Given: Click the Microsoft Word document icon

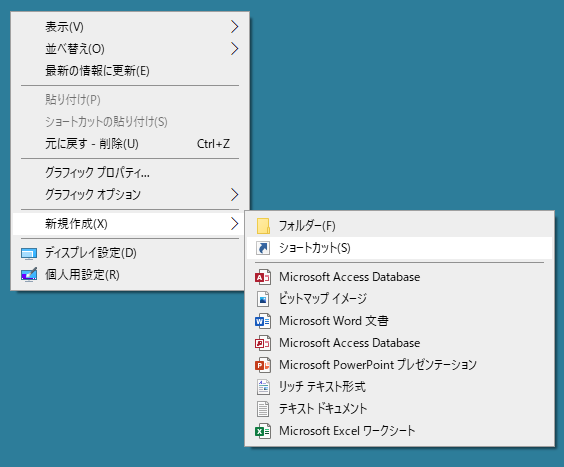Looking at the screenshot, I should click(x=263, y=321).
